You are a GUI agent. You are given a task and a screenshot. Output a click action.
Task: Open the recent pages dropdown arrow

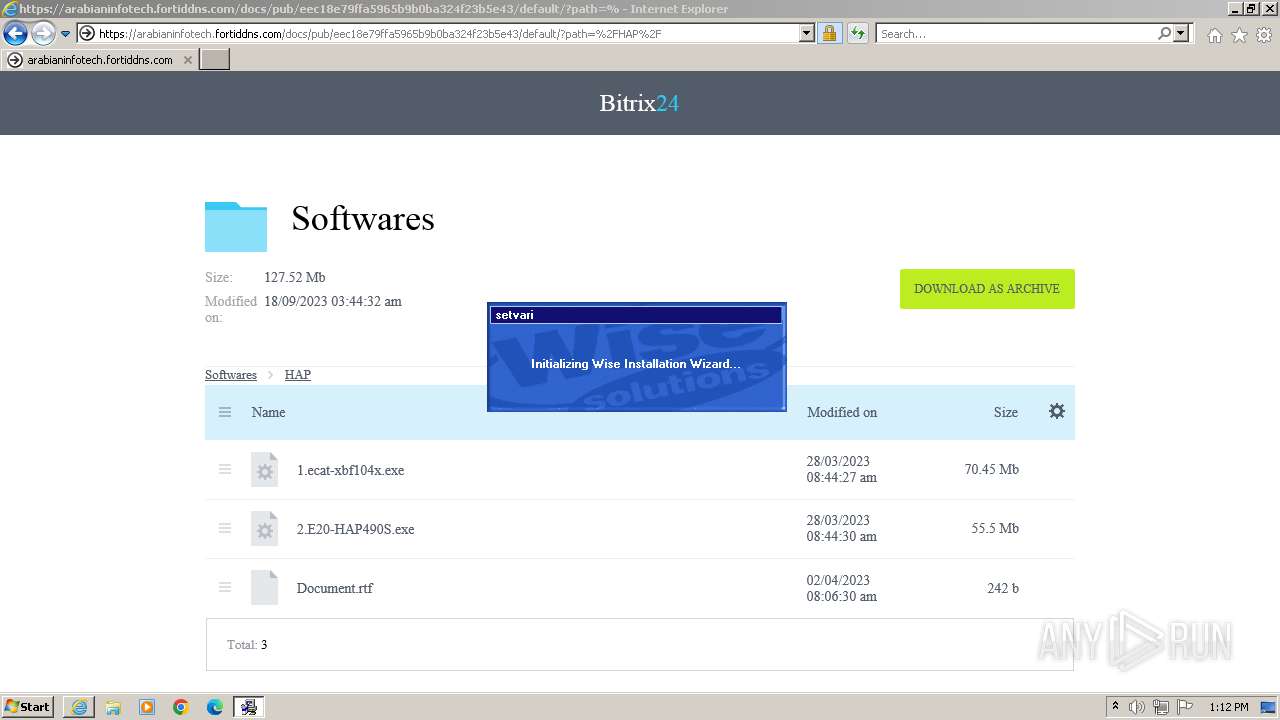pos(65,34)
